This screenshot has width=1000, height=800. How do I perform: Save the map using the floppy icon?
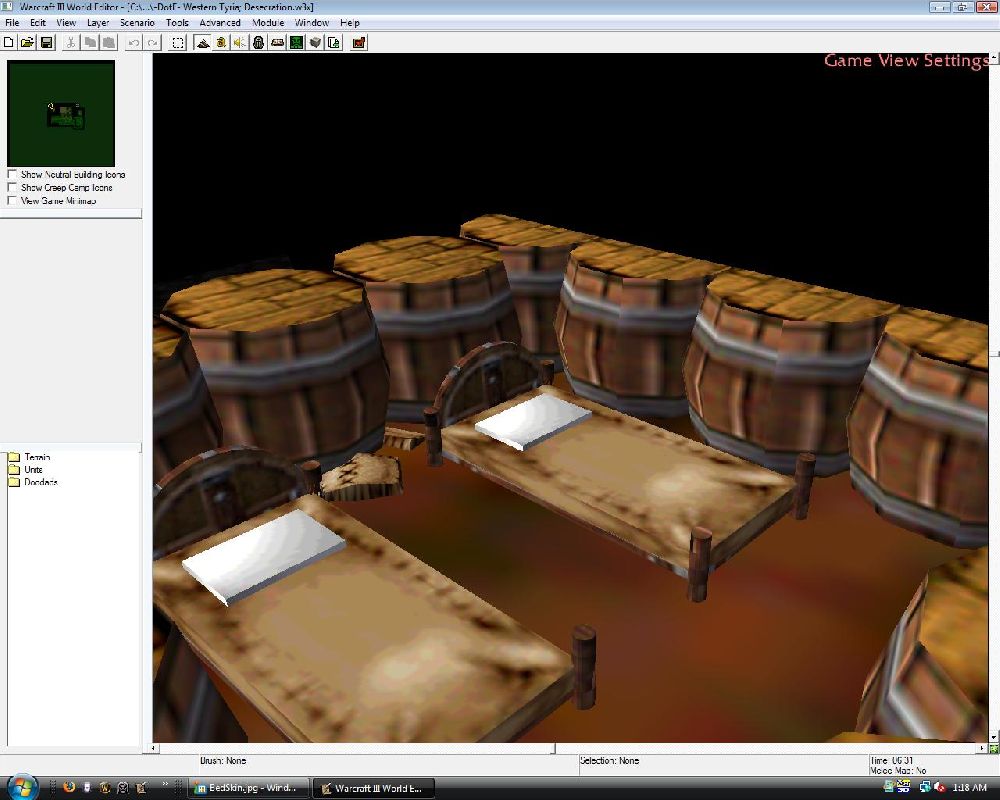click(x=47, y=43)
